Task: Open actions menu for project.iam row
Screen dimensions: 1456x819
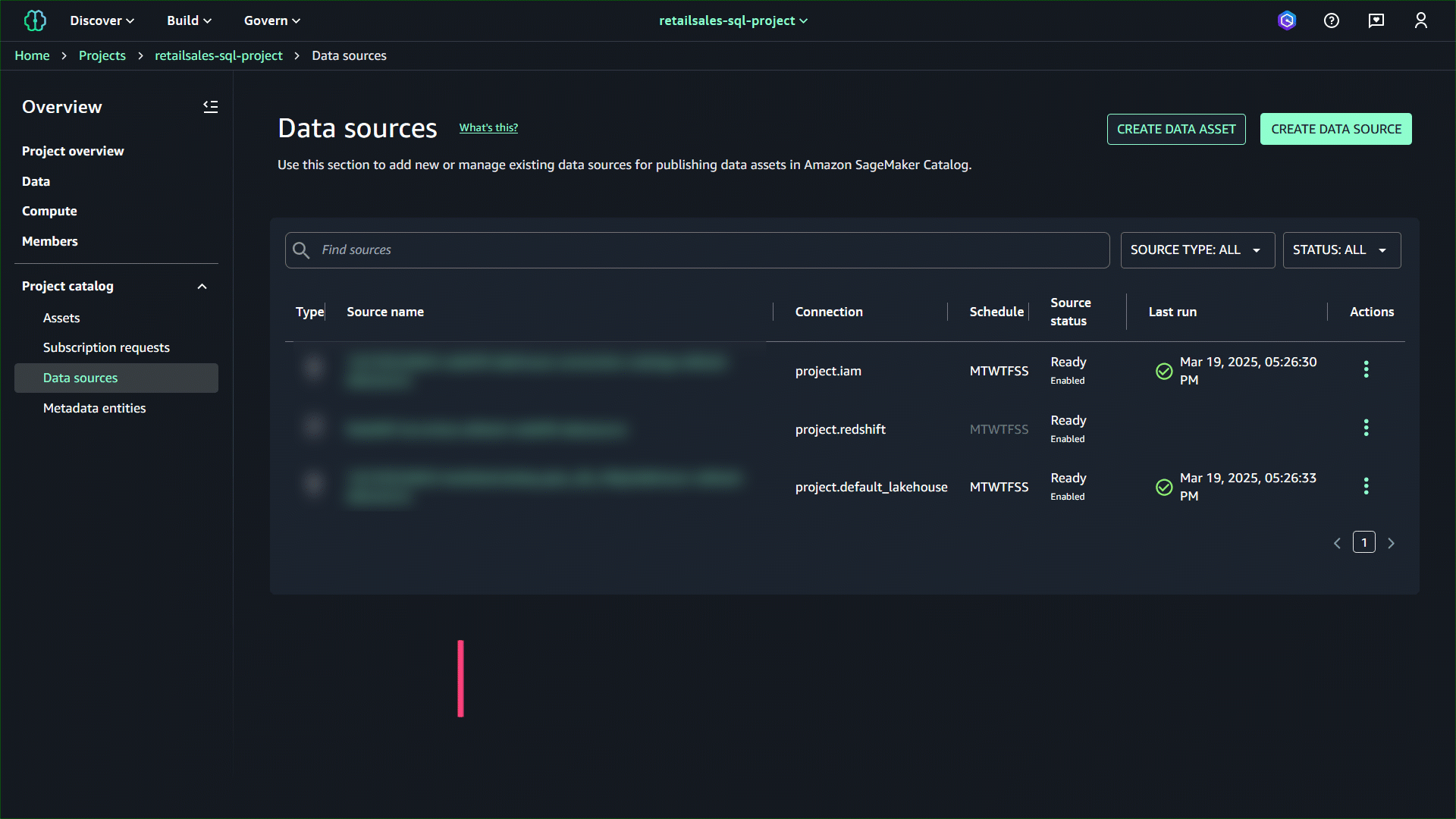Action: 1366,369
